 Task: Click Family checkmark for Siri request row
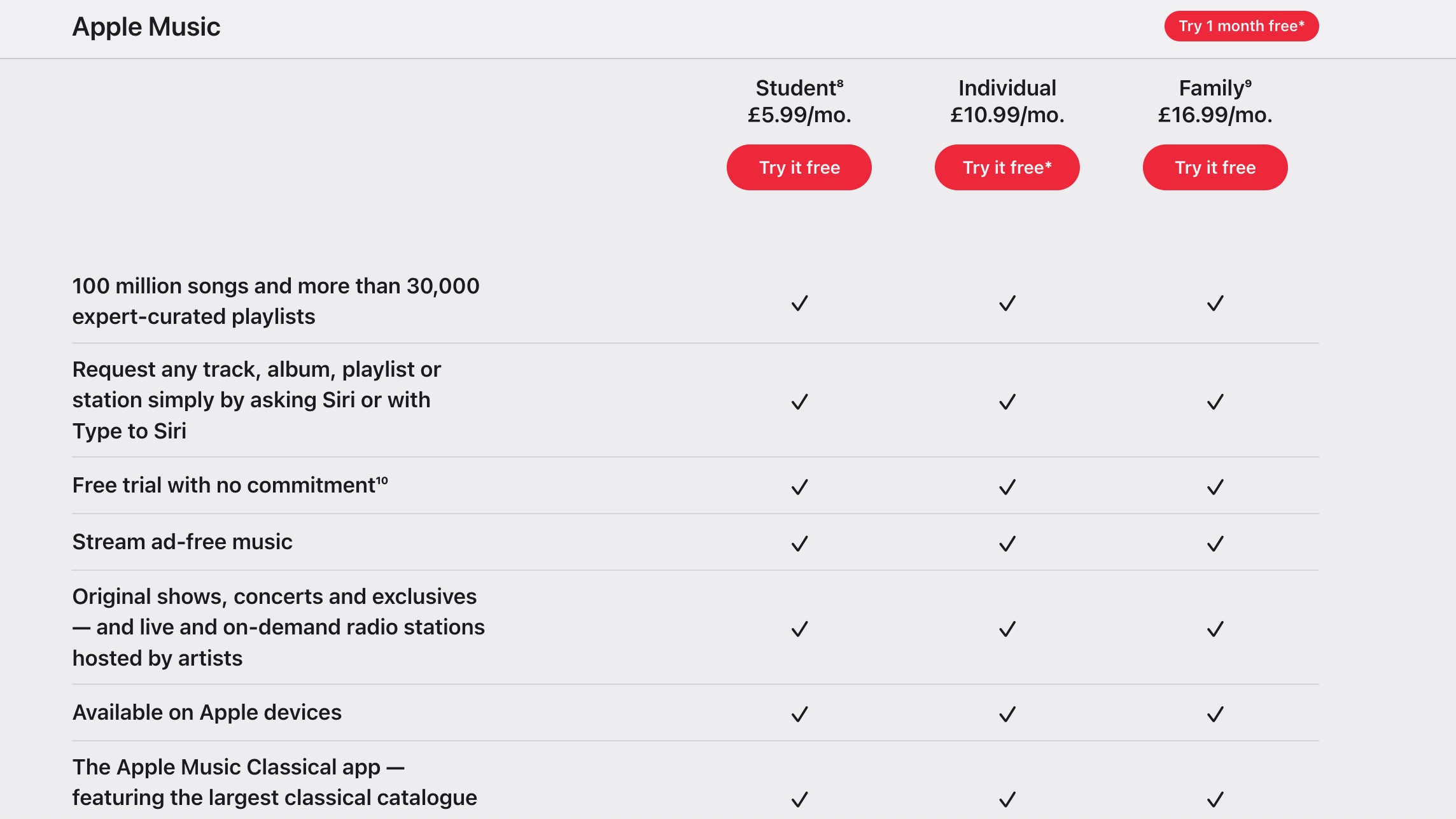pos(1215,402)
